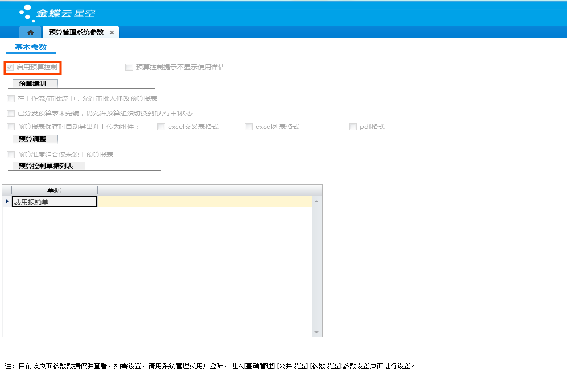Enable the second excel format checkbox
567x378 pixels.
pos(249,126)
